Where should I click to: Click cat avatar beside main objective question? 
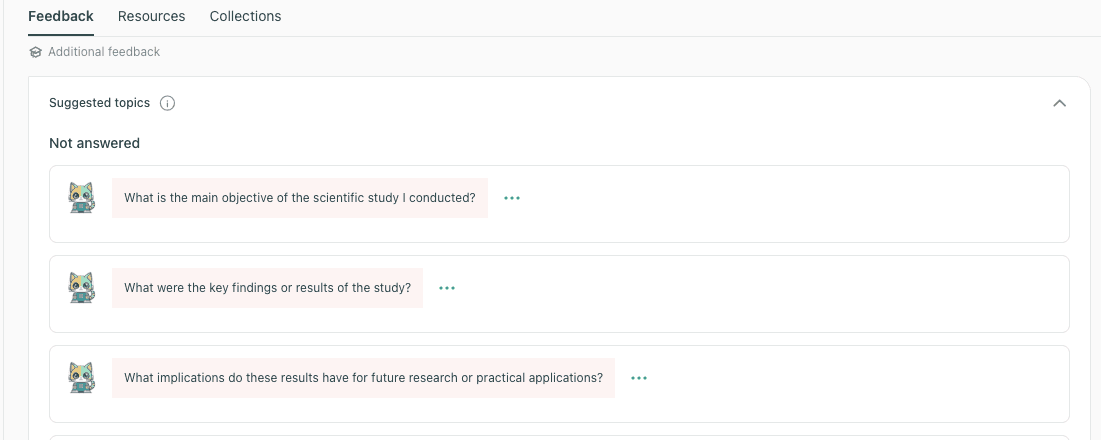[81, 198]
